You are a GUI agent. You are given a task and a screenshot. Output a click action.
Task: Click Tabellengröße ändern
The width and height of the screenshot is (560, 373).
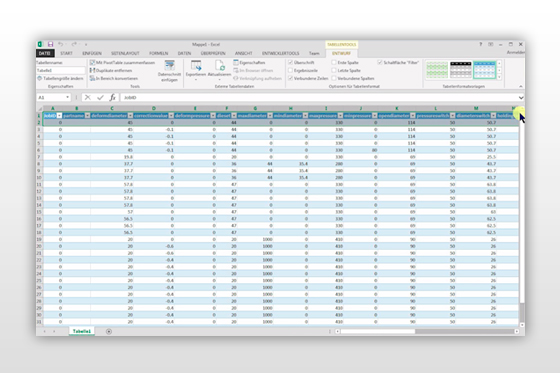coord(60,78)
